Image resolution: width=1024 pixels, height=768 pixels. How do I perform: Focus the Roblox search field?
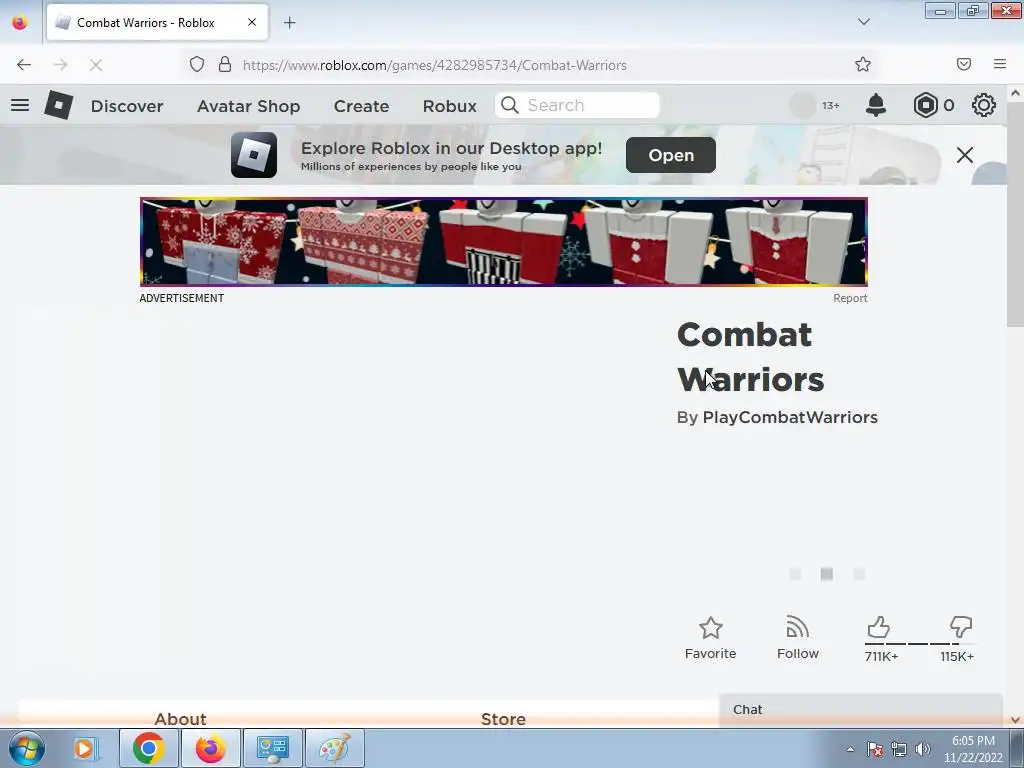pos(577,105)
